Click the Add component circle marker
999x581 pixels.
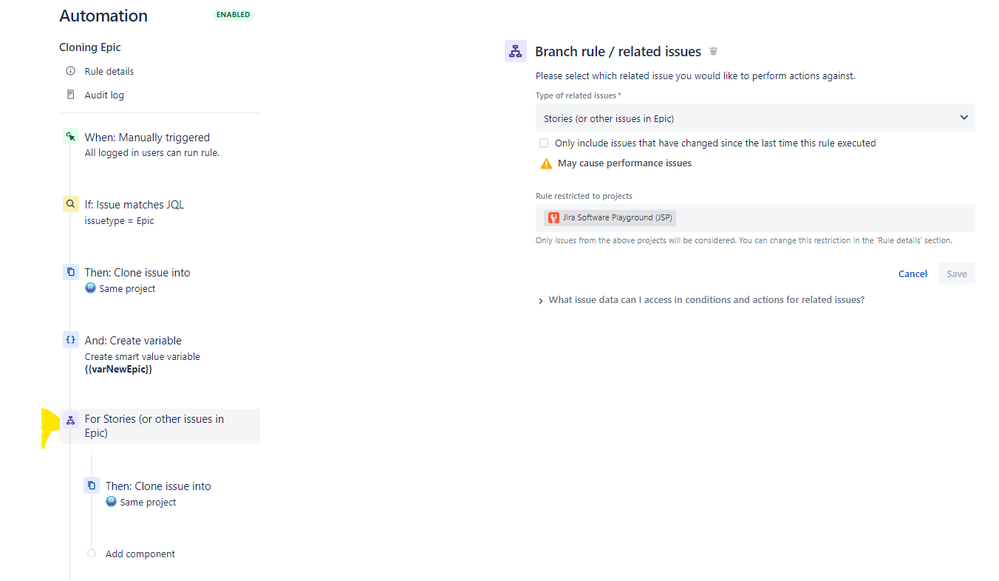[92, 553]
